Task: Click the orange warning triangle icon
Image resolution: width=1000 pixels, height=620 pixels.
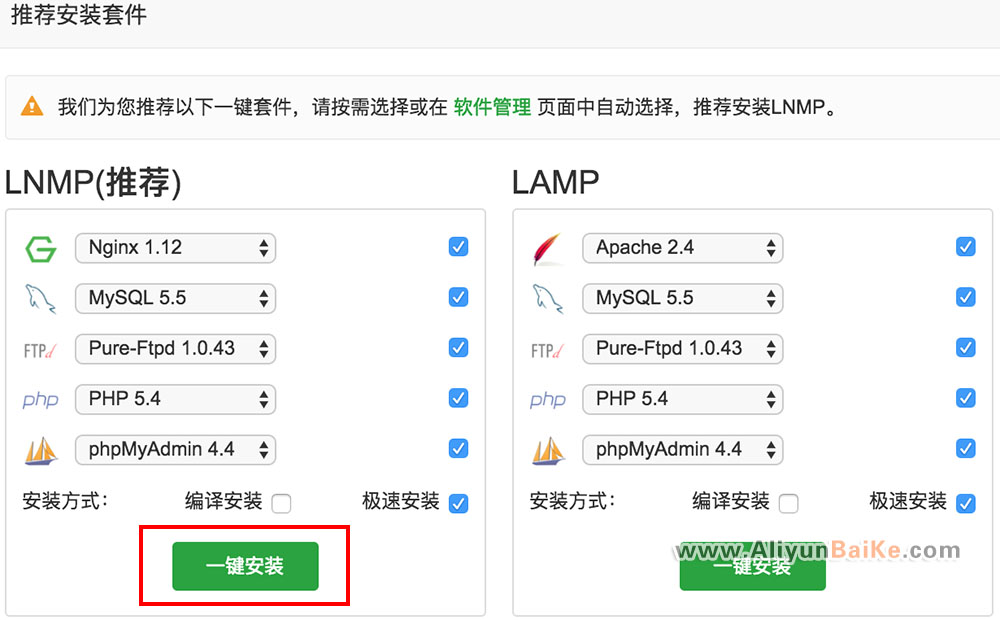Action: click(x=33, y=106)
